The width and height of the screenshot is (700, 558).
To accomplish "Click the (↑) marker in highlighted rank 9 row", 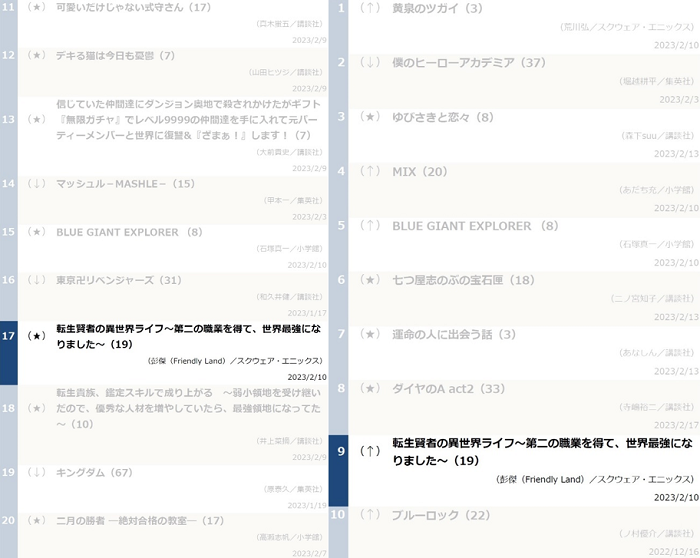I will (370, 451).
